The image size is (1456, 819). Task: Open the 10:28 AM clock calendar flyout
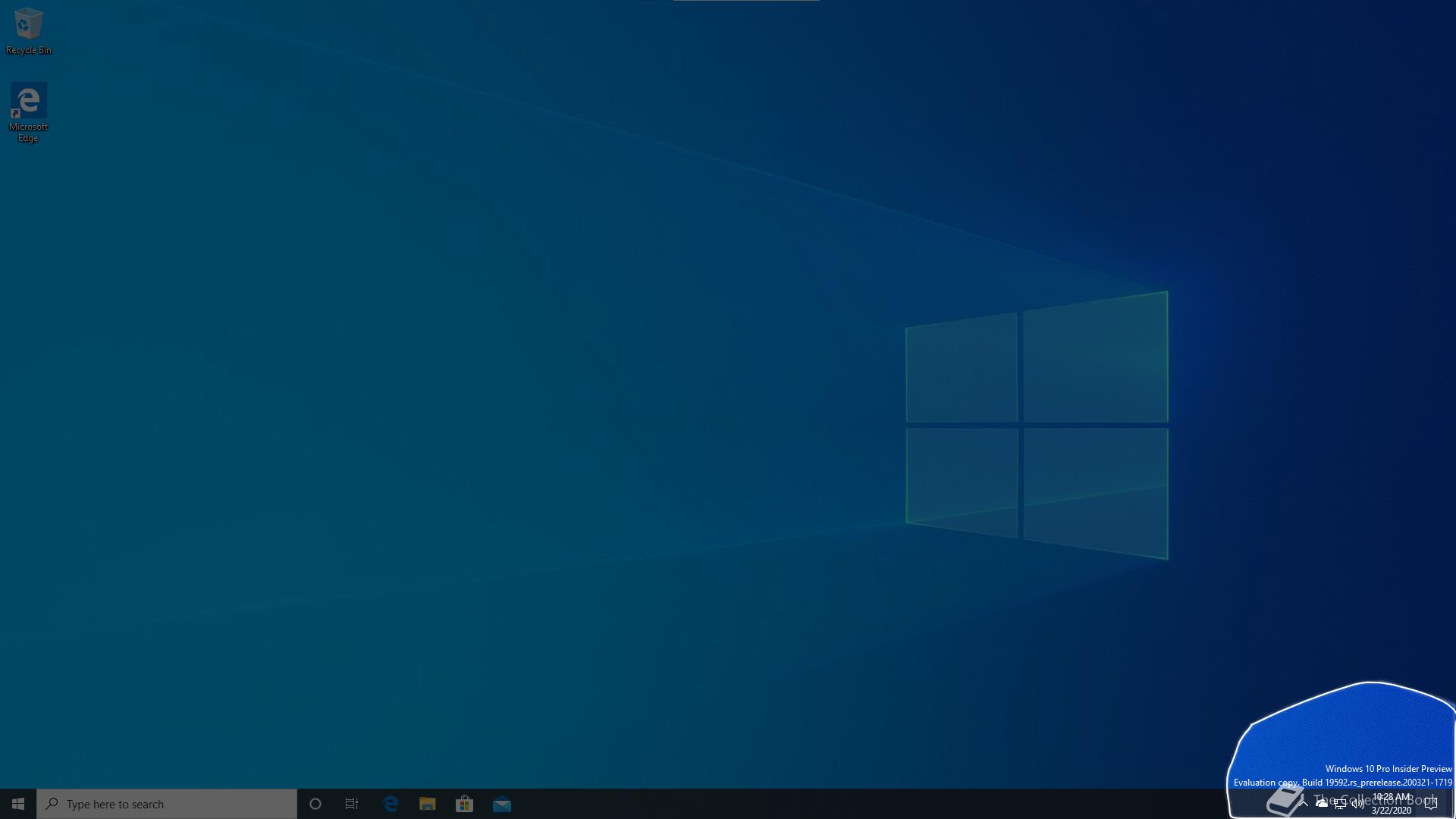point(1391,804)
